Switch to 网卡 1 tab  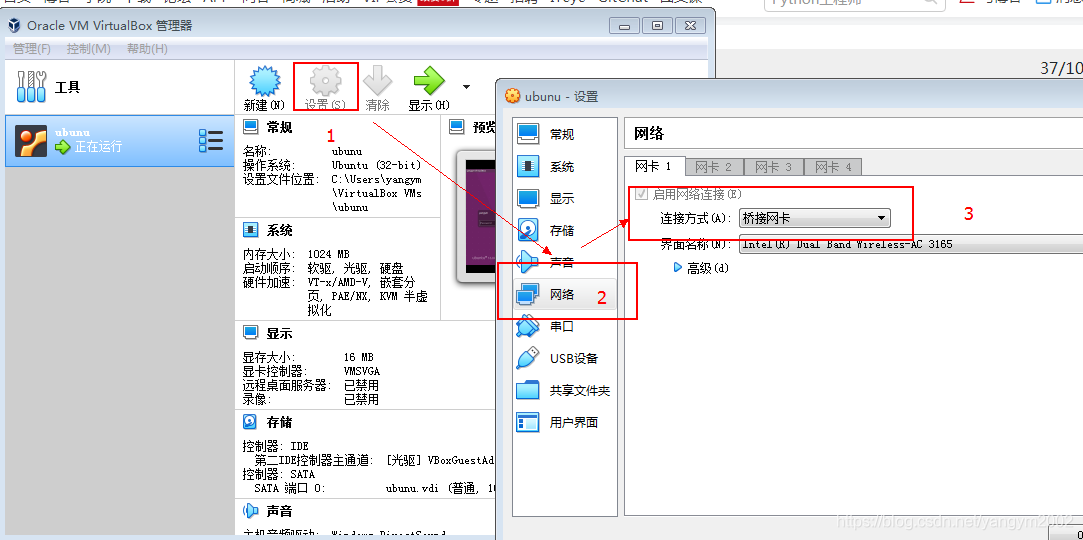pyautogui.click(x=655, y=166)
